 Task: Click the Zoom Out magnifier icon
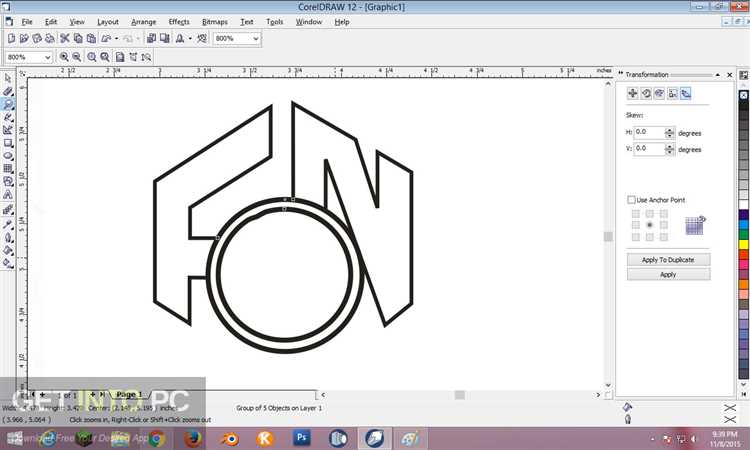(x=77, y=57)
